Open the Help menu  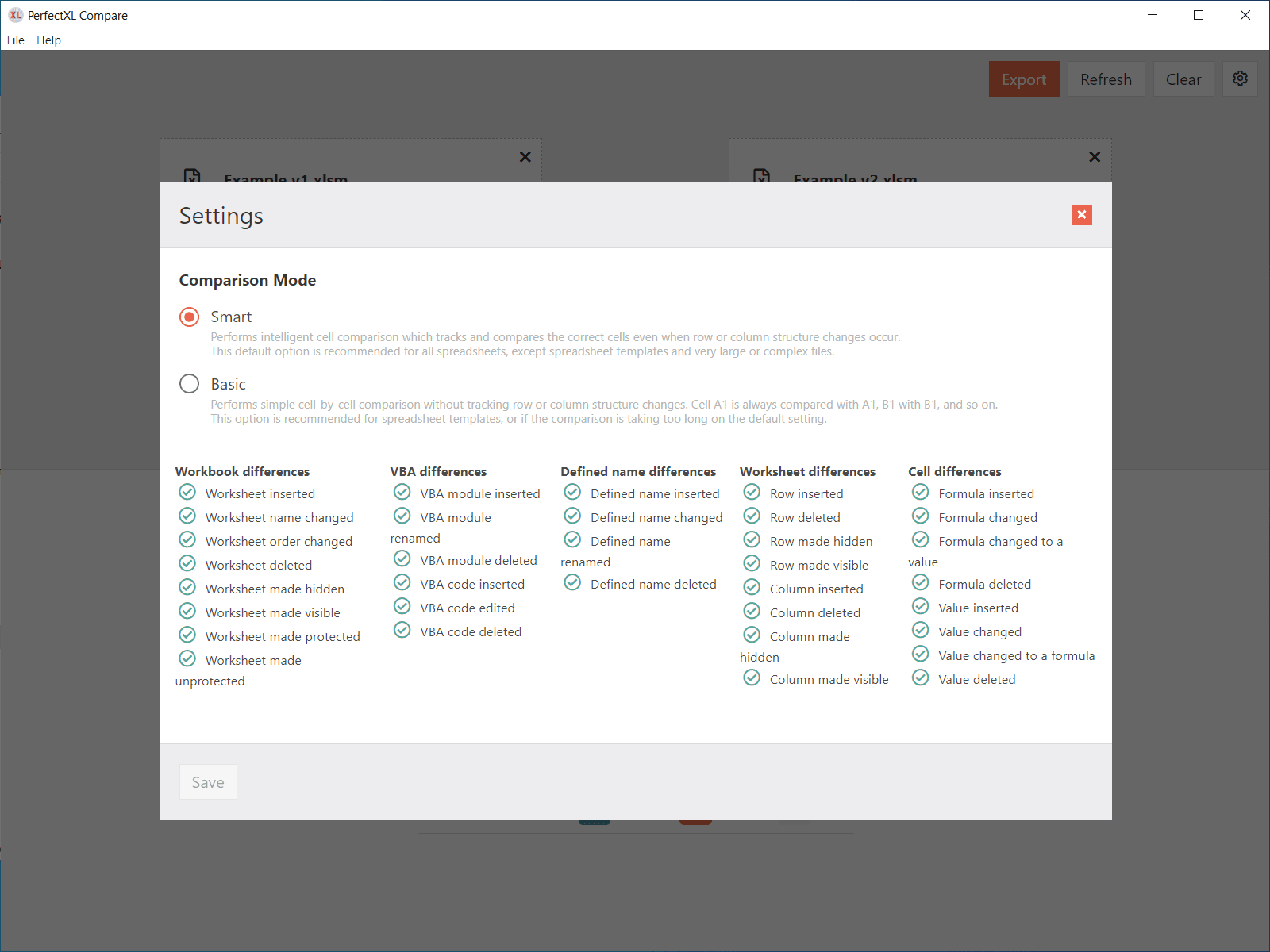(x=48, y=40)
